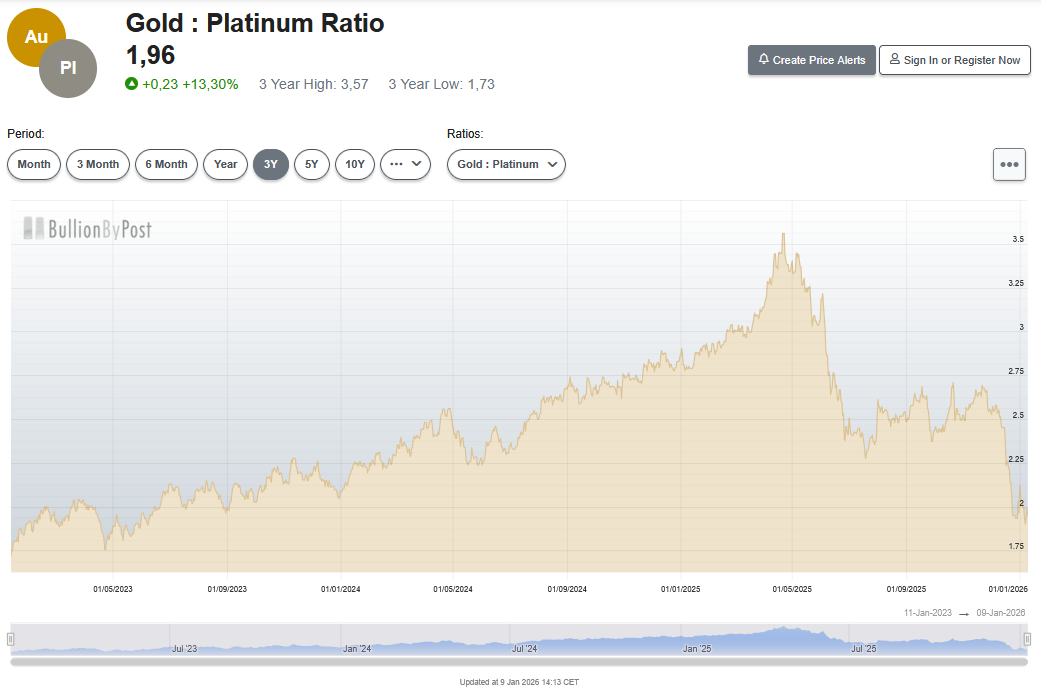This screenshot has width=1041, height=693.
Task: Click the left navigator range handle
Action: pos(11,639)
